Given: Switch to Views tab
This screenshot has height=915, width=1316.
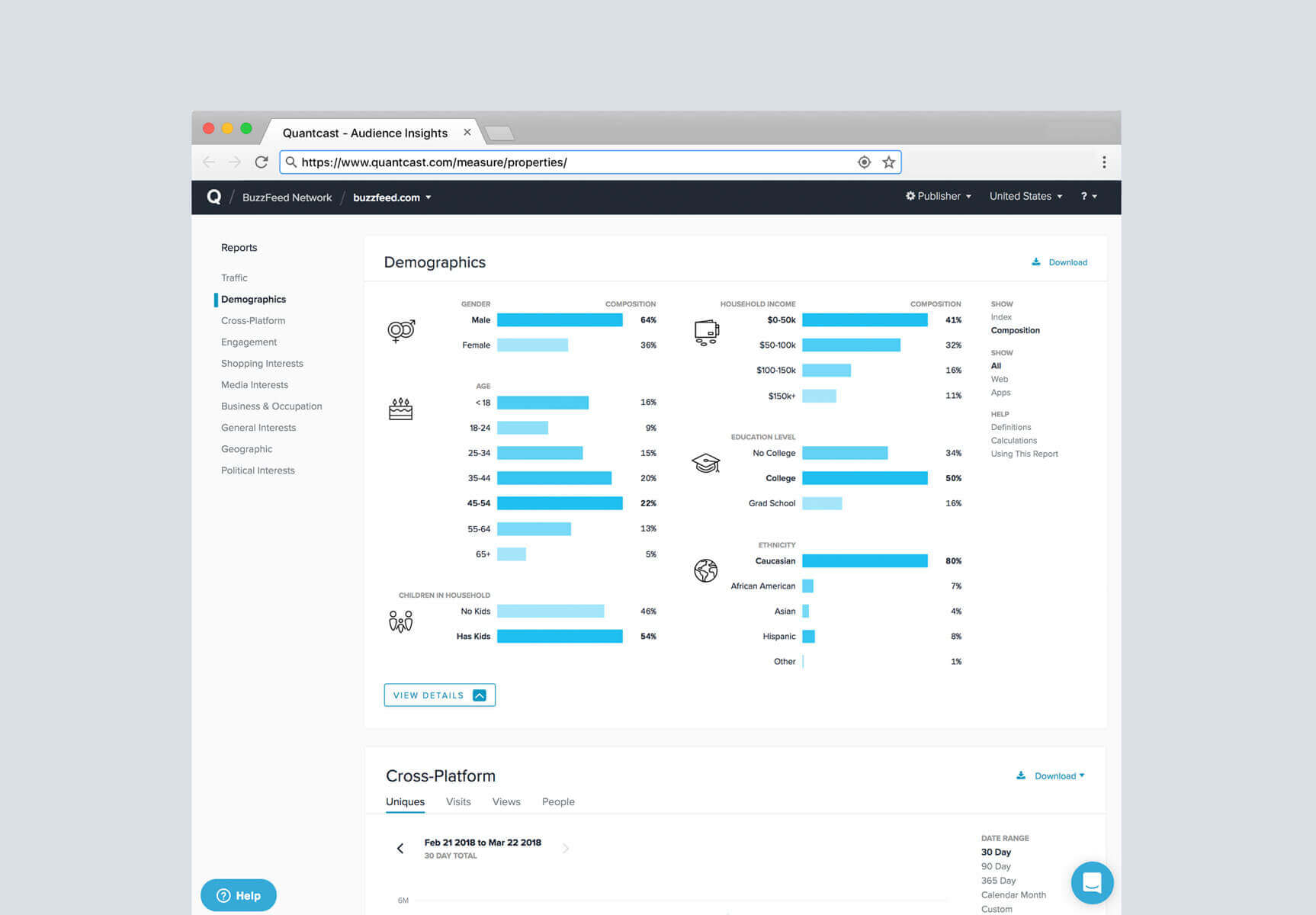Looking at the screenshot, I should point(506,801).
